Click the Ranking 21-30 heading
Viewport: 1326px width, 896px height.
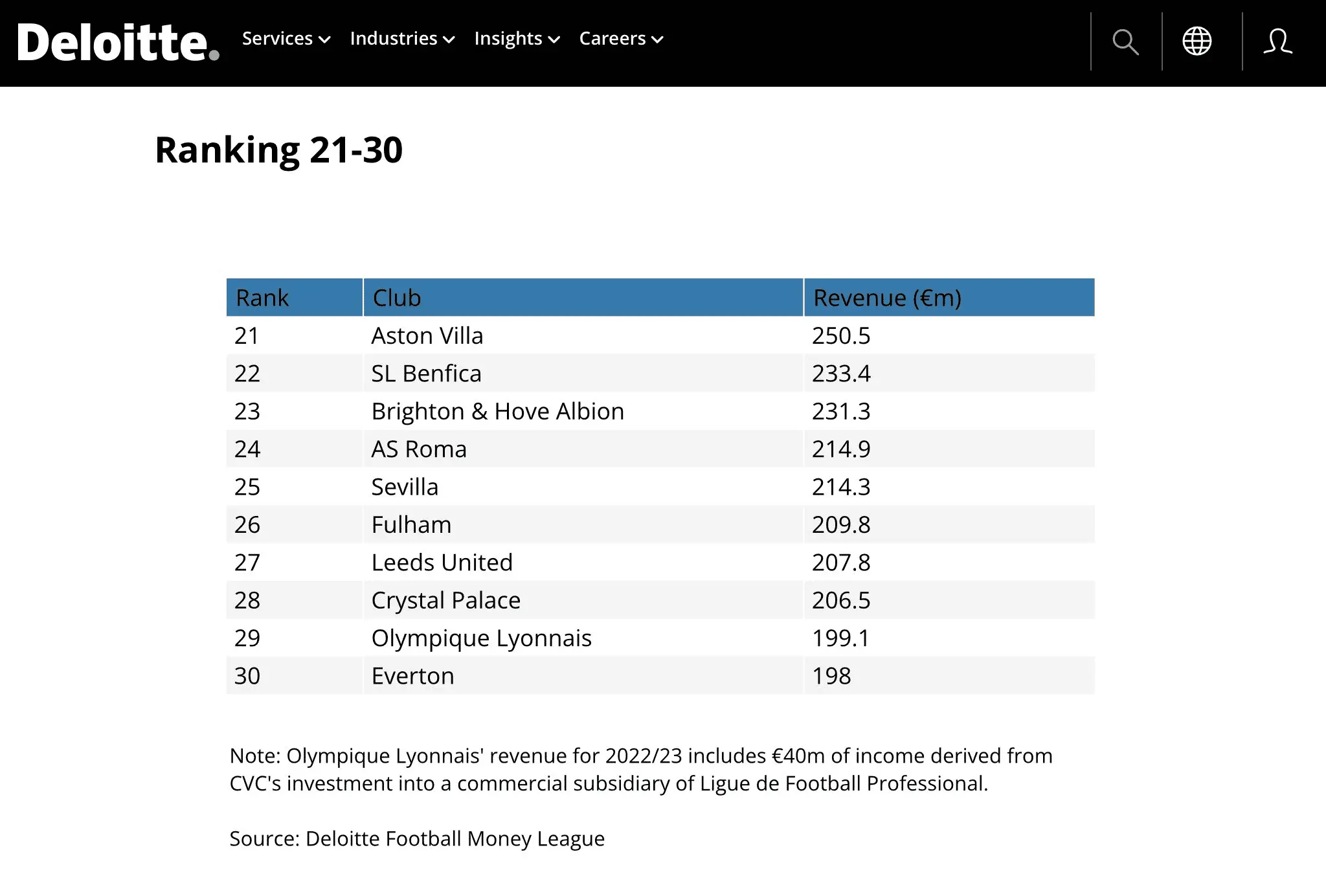tap(279, 150)
